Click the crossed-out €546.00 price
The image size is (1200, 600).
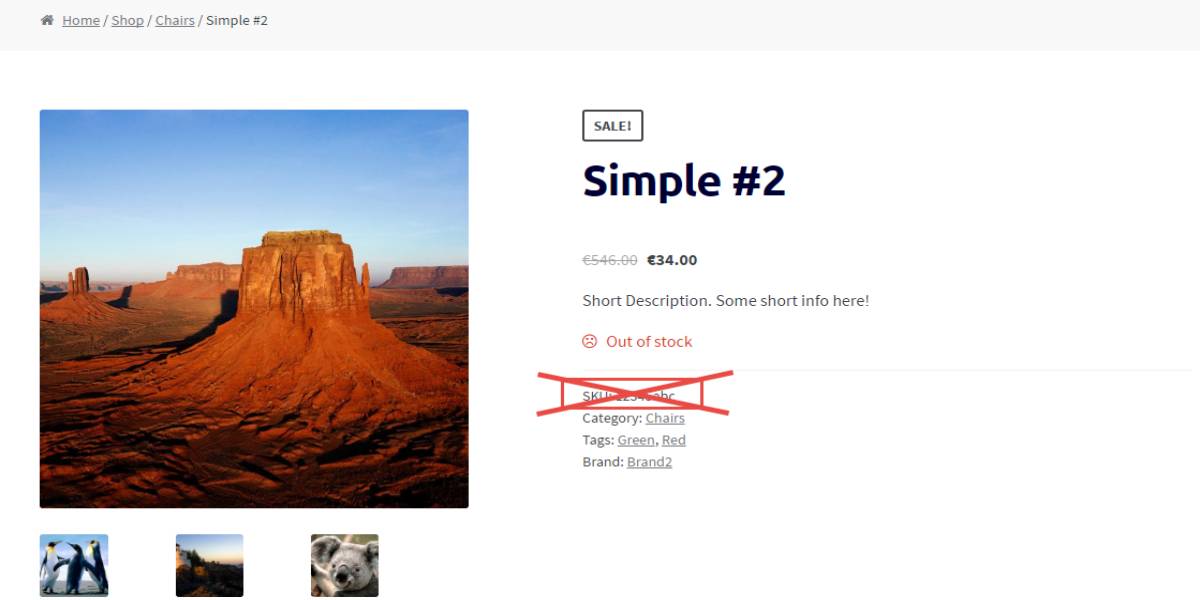point(610,260)
